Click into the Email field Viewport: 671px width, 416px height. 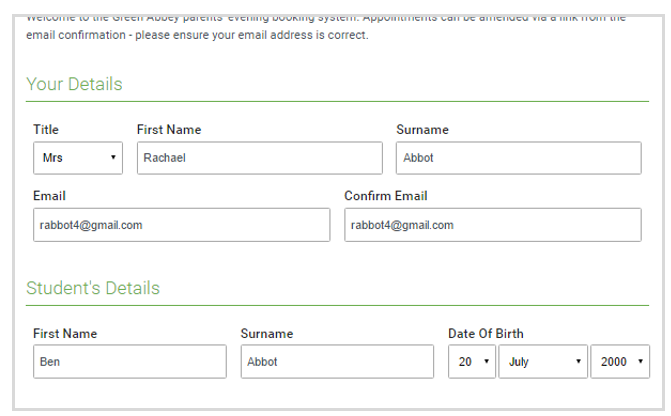(181, 225)
